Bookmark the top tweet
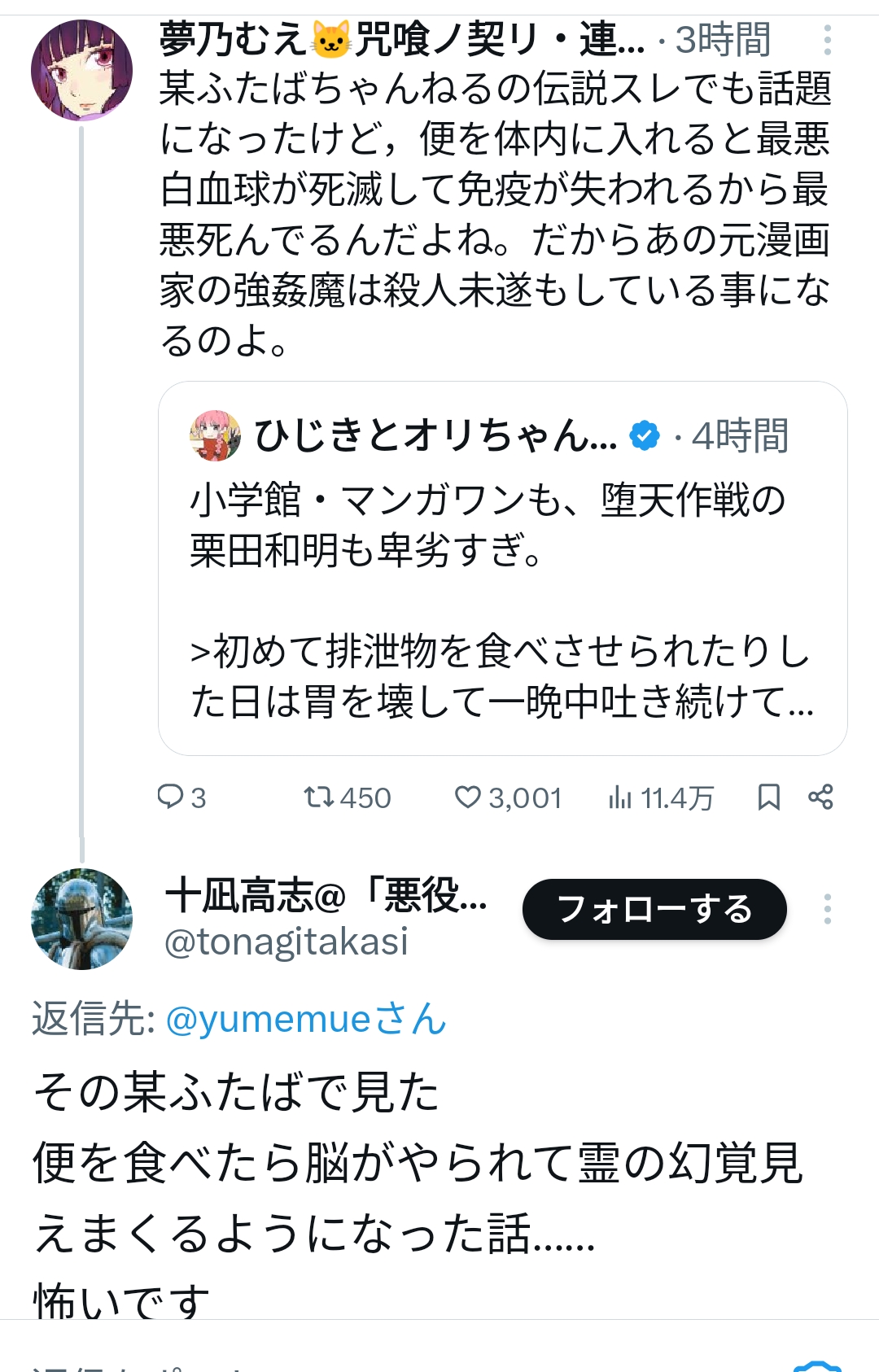This screenshot has width=879, height=1372. tap(768, 797)
